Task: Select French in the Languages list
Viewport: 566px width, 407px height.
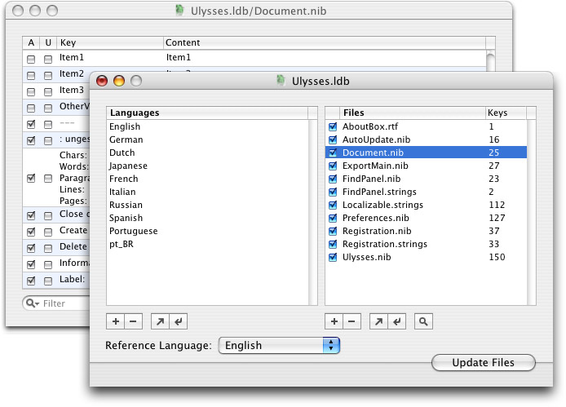Action: coord(123,179)
